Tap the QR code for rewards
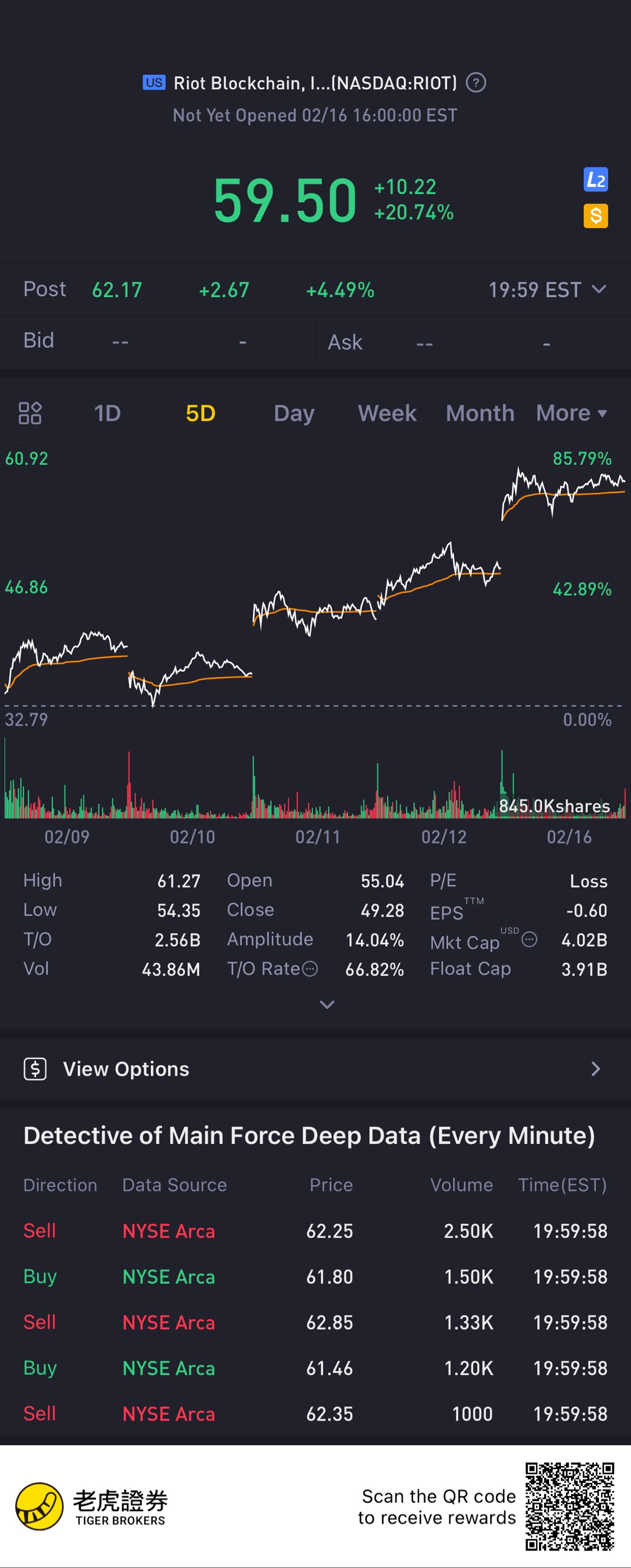The width and height of the screenshot is (631, 1568). pos(569,1506)
